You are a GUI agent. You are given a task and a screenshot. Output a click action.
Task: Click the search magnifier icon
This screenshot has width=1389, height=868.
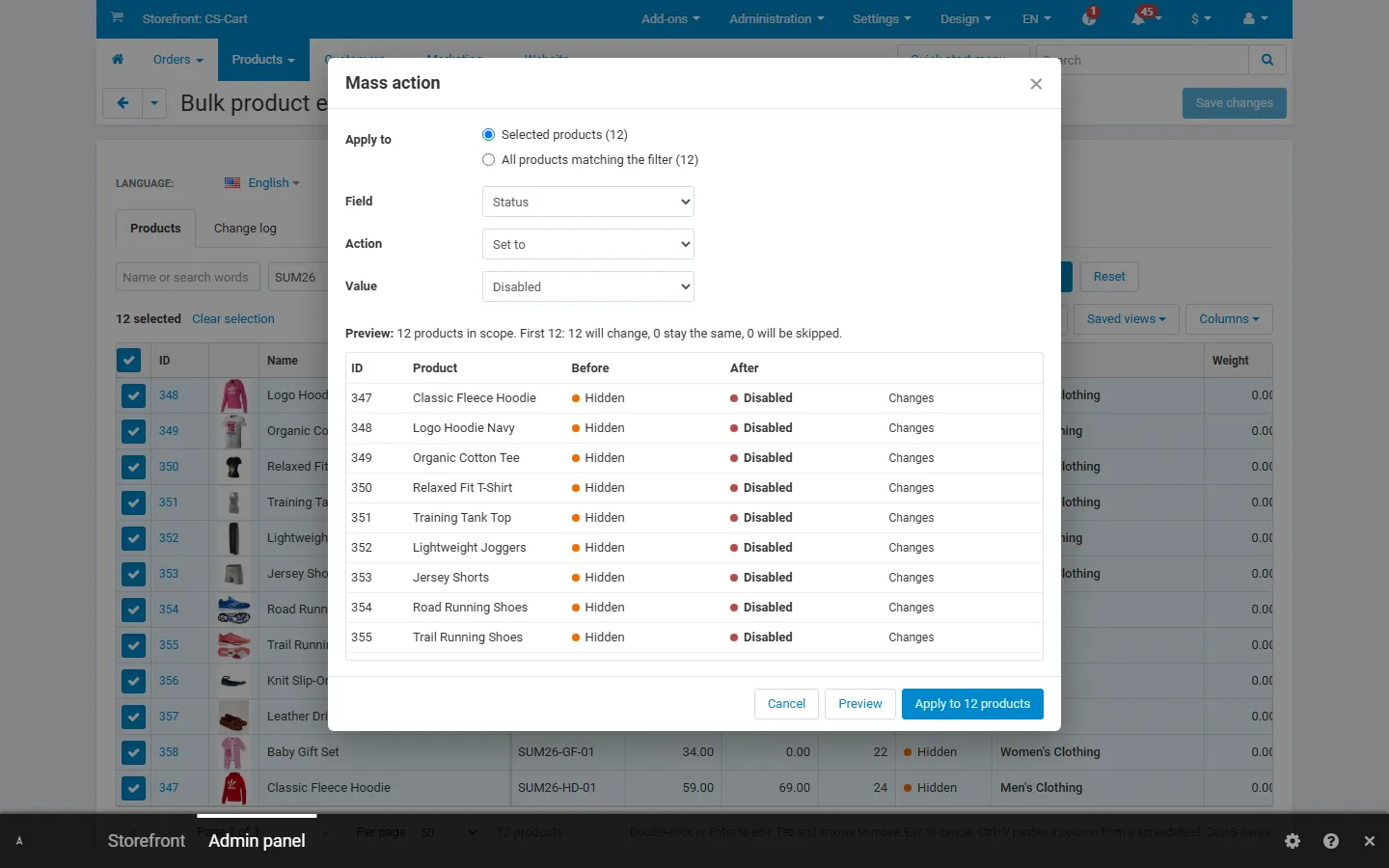click(x=1267, y=60)
